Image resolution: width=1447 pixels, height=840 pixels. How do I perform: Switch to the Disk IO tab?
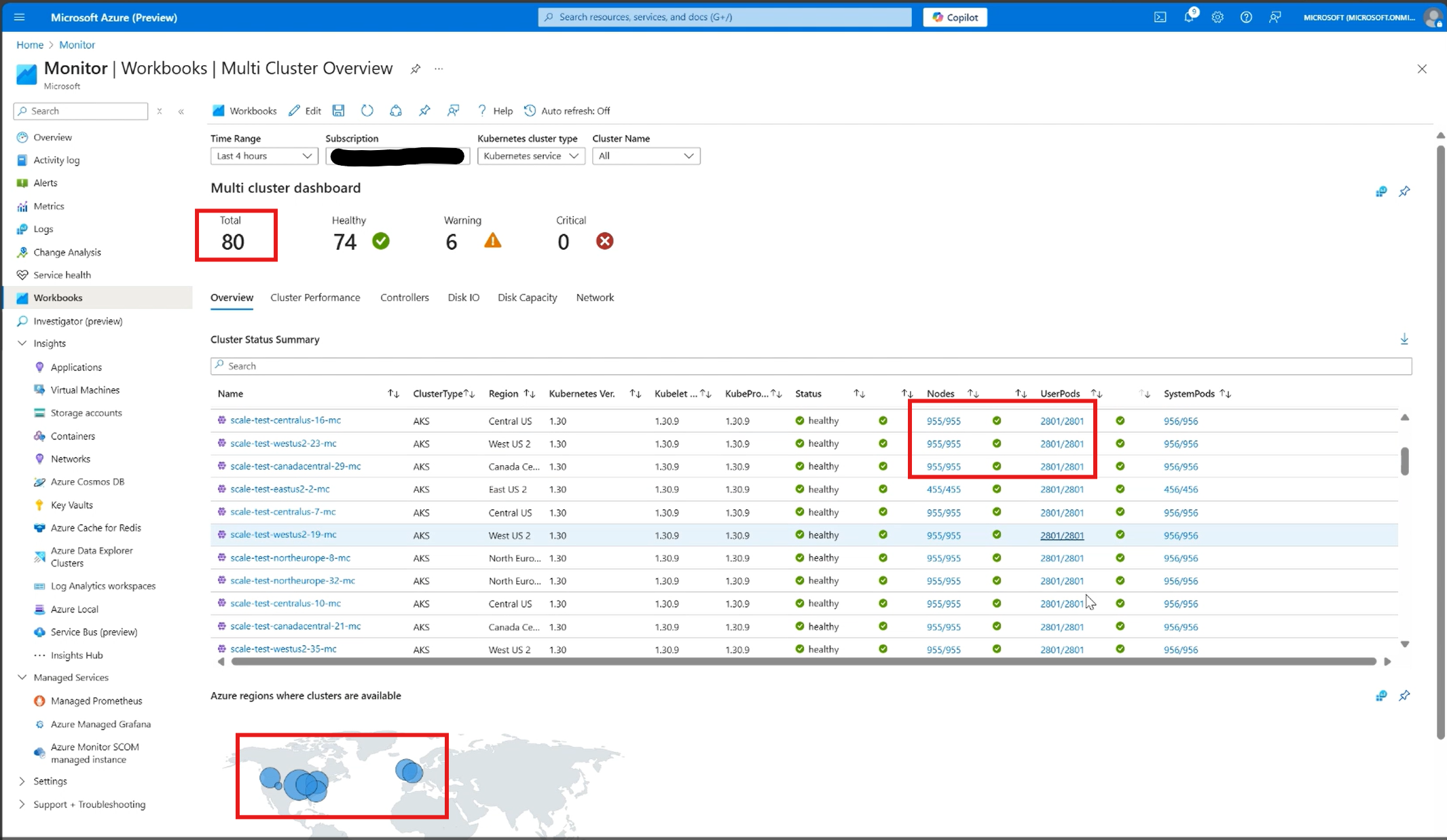[464, 297]
